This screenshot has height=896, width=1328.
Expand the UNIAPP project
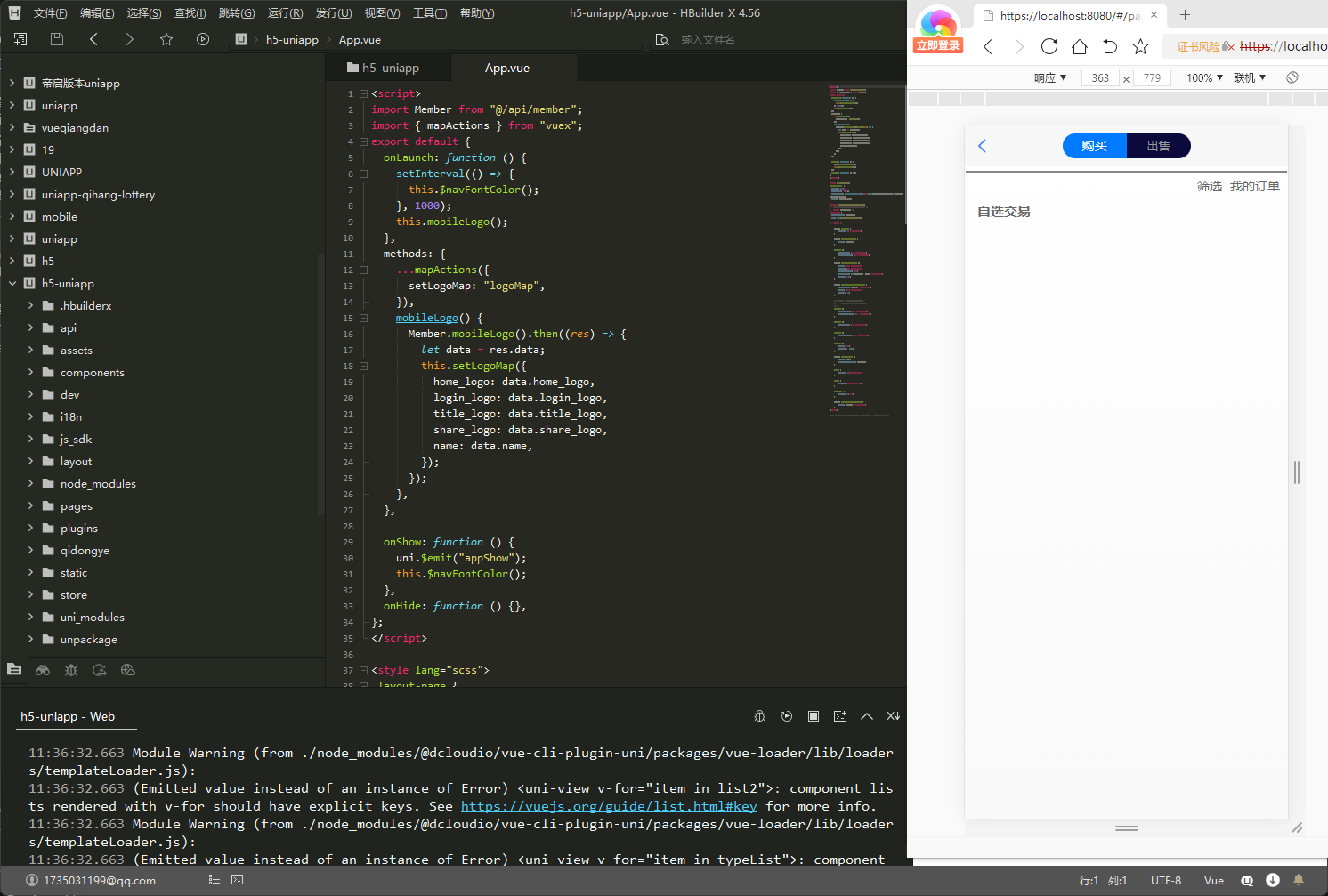[x=12, y=173]
